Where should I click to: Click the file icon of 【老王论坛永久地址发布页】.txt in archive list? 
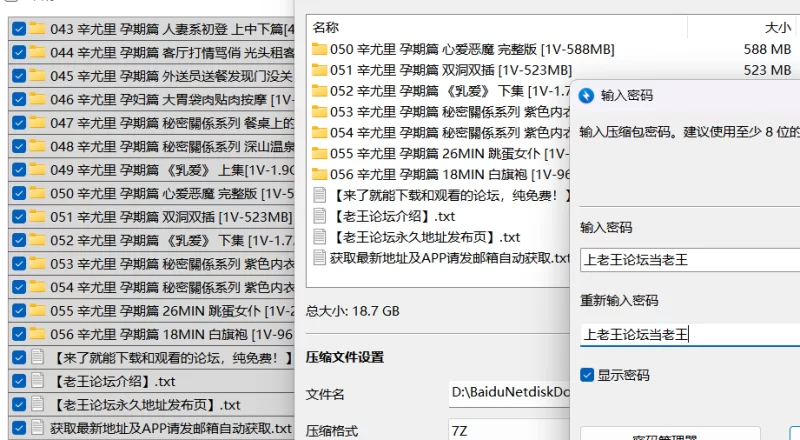pos(319,237)
